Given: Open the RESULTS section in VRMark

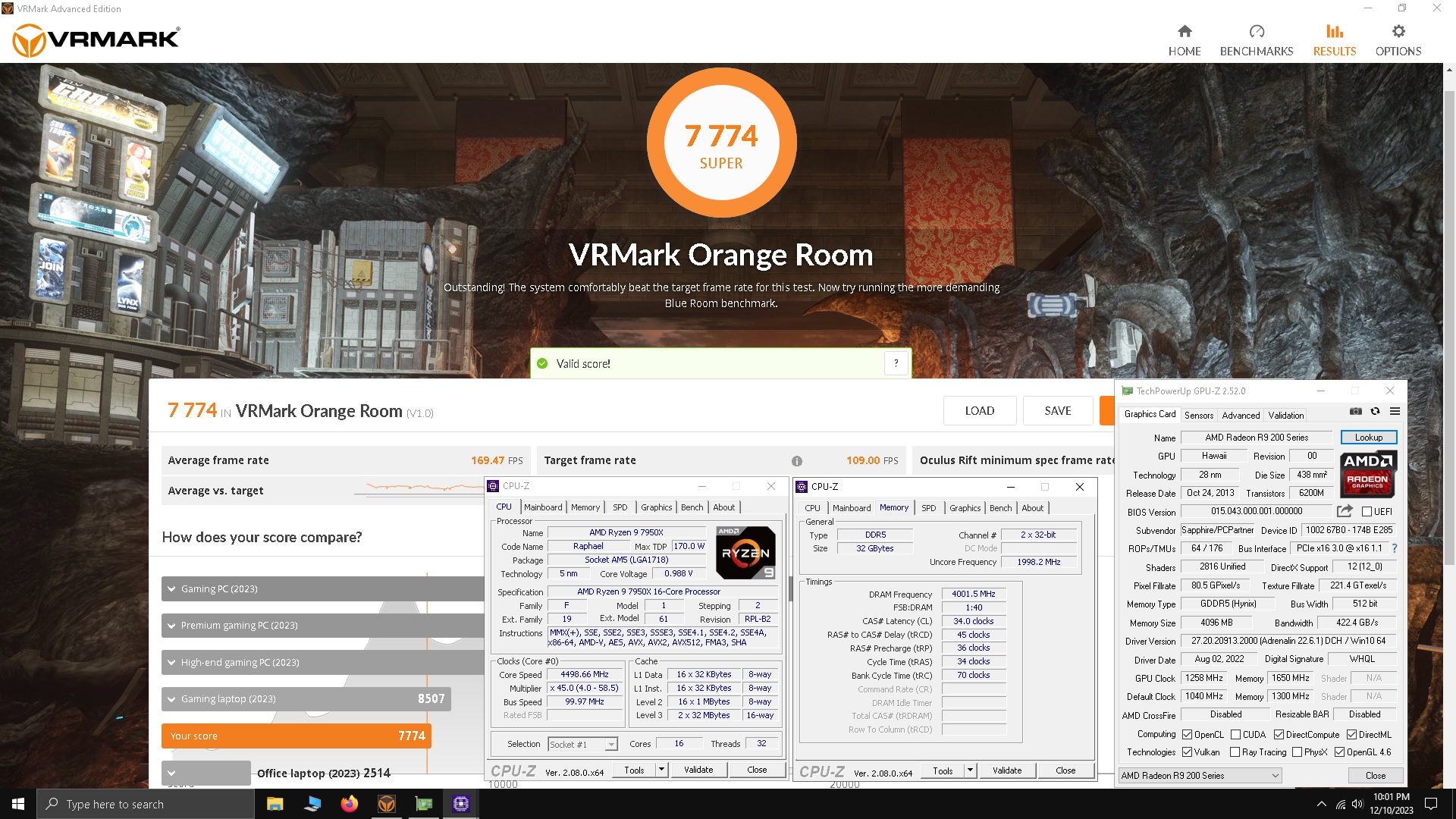Looking at the screenshot, I should coord(1334,40).
